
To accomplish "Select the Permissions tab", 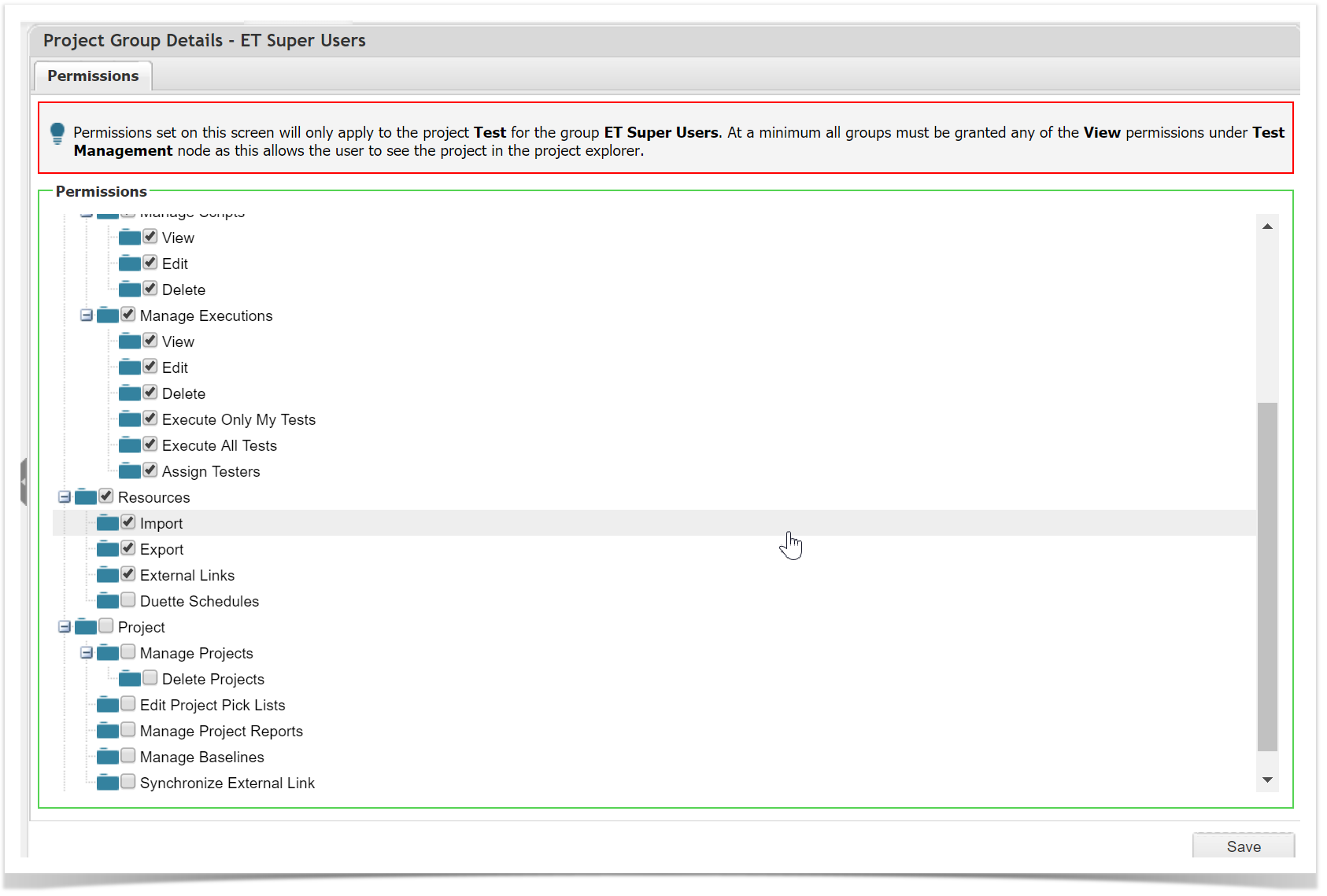I will point(93,76).
